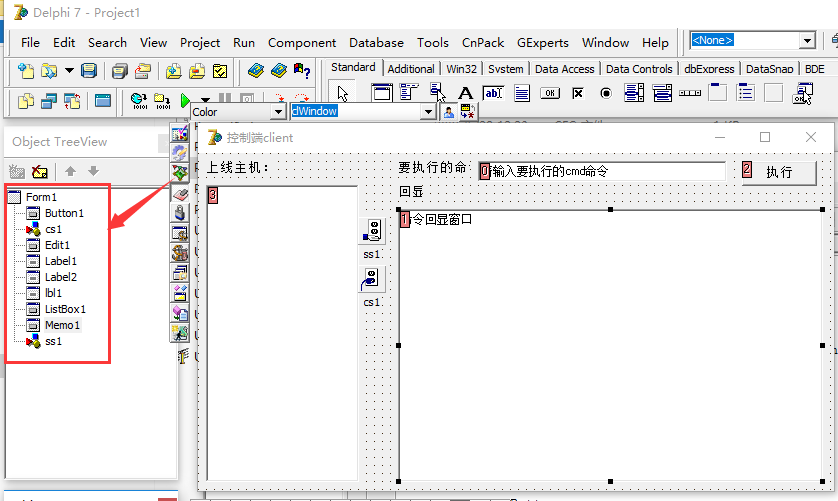Open the Project menu

200,43
